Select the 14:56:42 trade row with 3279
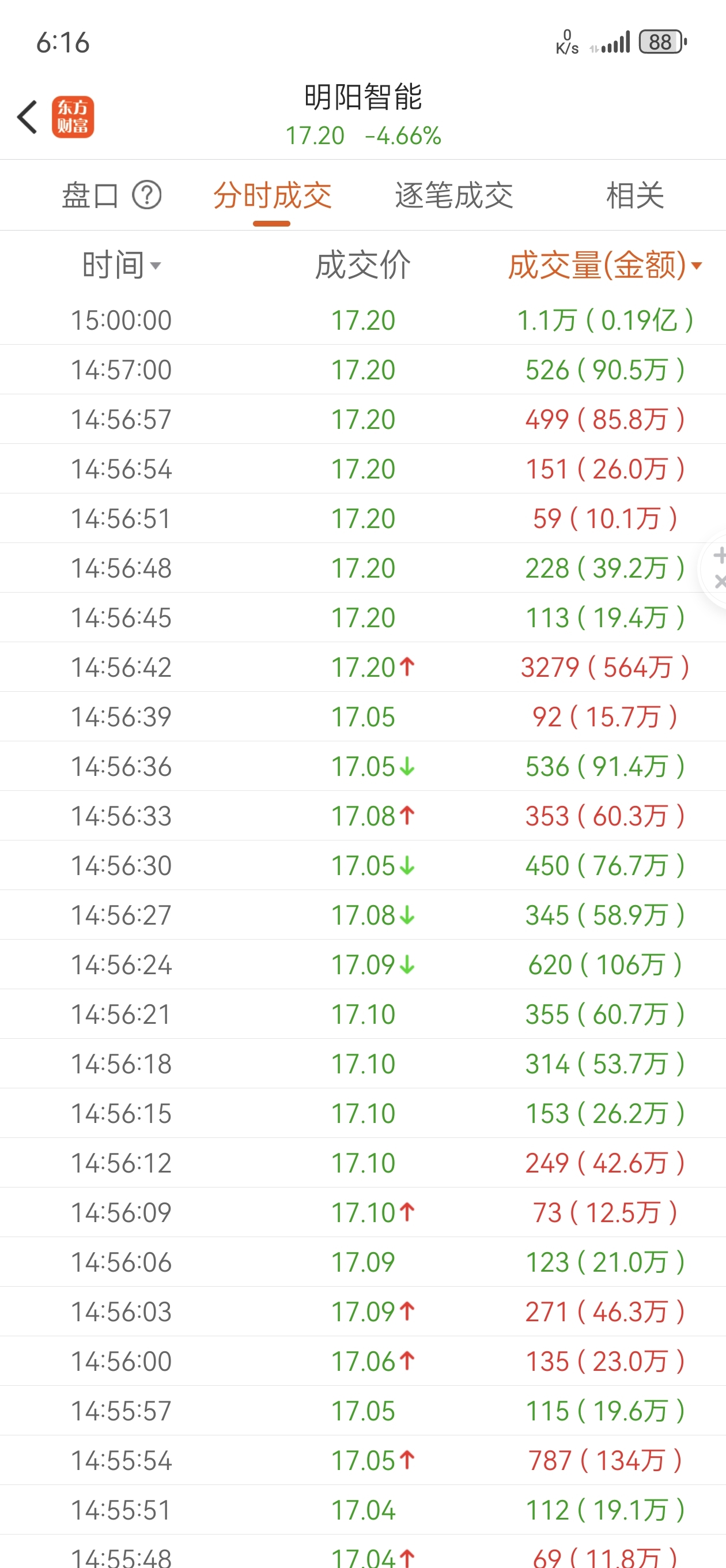The height and width of the screenshot is (1568, 726). click(362, 667)
